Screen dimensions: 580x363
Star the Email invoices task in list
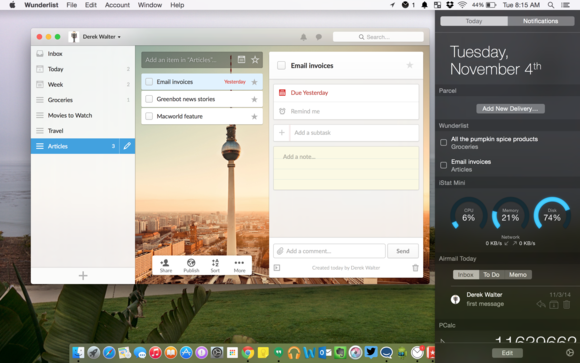[254, 82]
